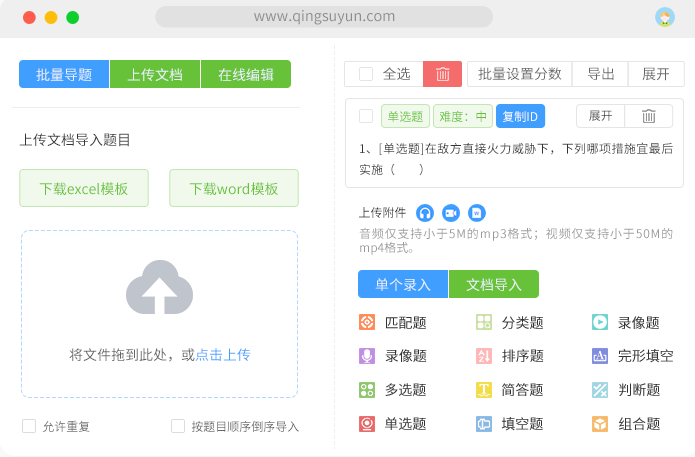Click the Word document attachment icon
The height and width of the screenshot is (457, 695).
(477, 213)
